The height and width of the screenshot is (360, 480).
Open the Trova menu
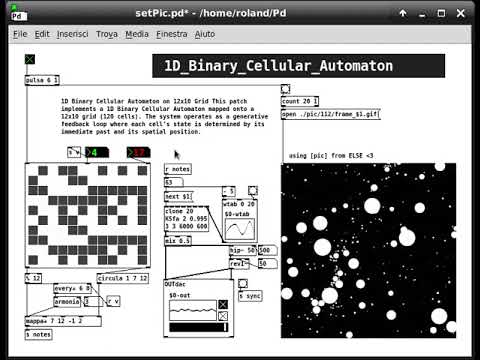pyautogui.click(x=107, y=34)
